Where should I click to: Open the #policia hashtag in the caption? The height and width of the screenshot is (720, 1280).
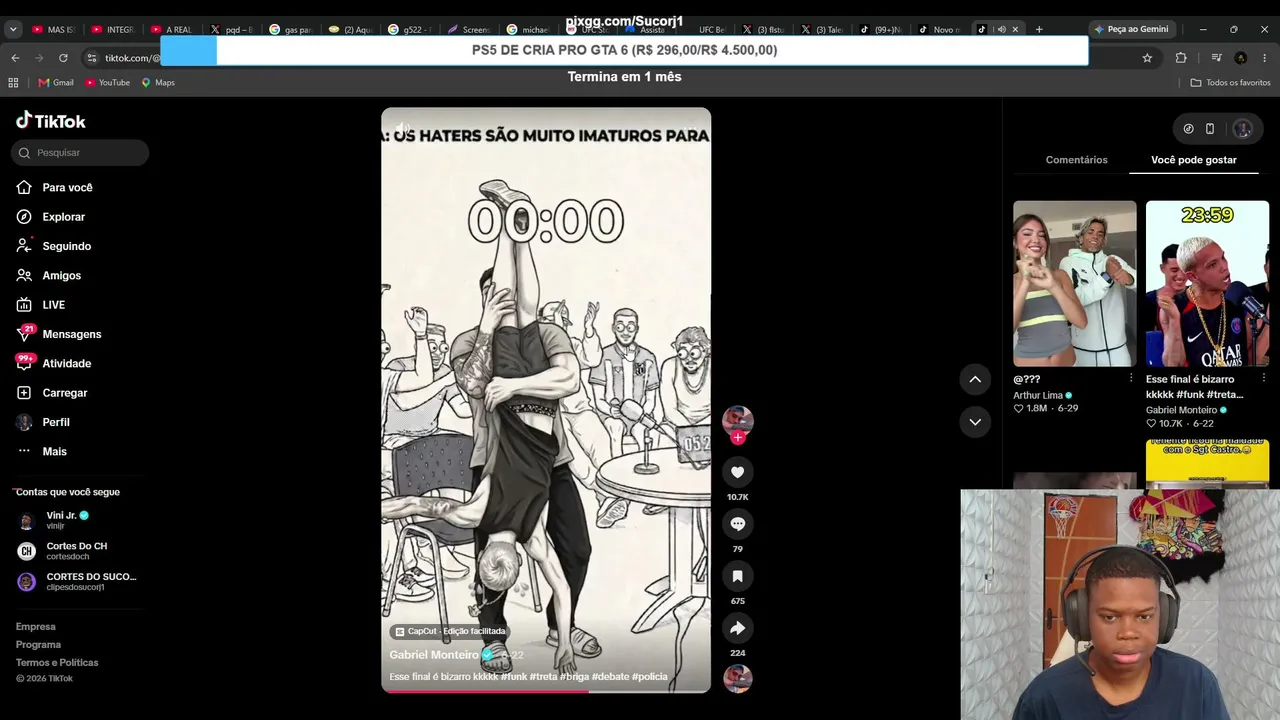click(650, 677)
